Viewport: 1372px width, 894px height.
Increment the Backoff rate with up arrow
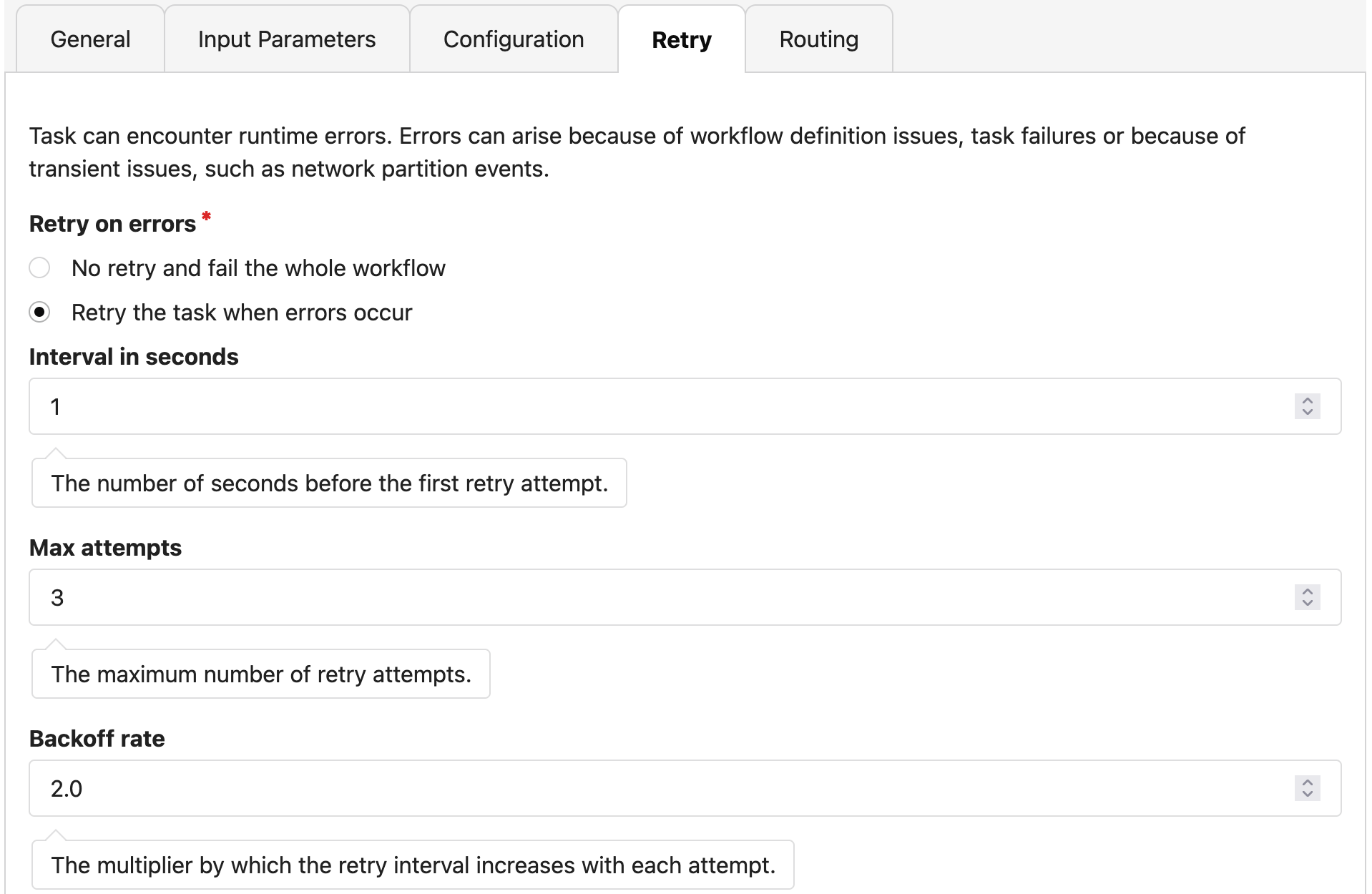click(x=1307, y=782)
